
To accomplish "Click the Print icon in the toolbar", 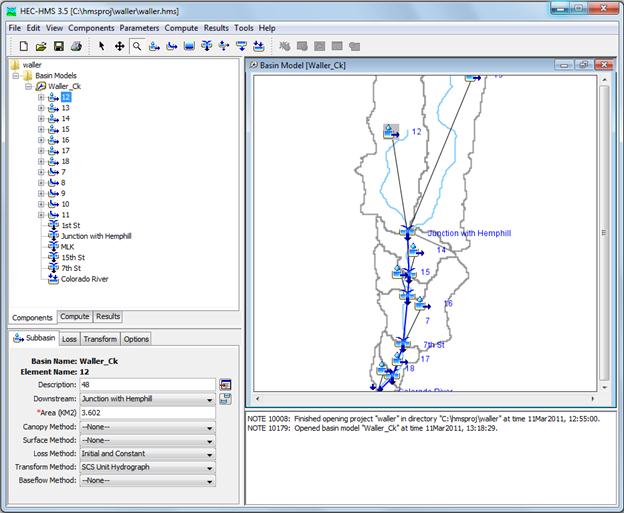I will pyautogui.click(x=75, y=46).
